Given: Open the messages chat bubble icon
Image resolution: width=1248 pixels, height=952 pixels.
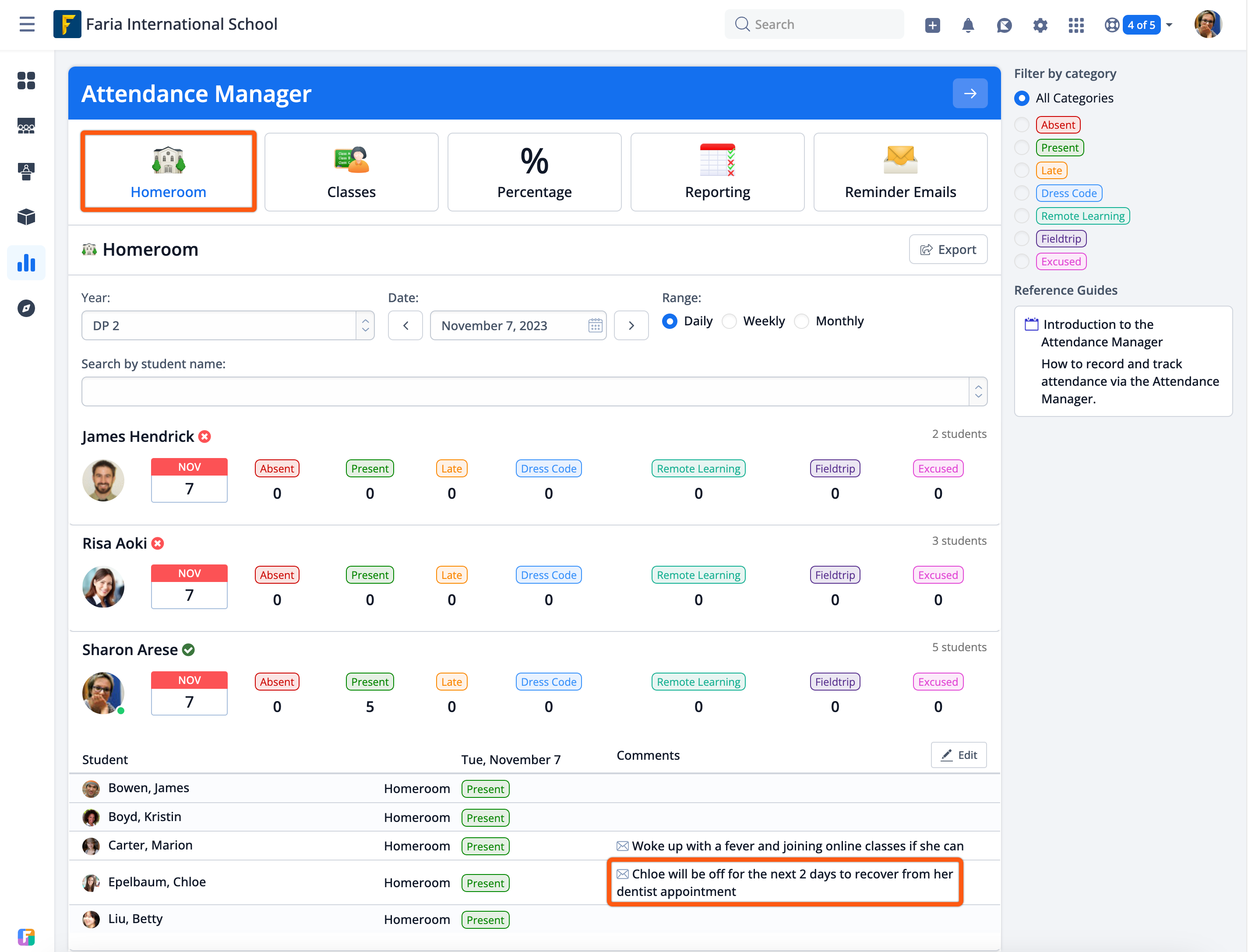Looking at the screenshot, I should point(1004,25).
